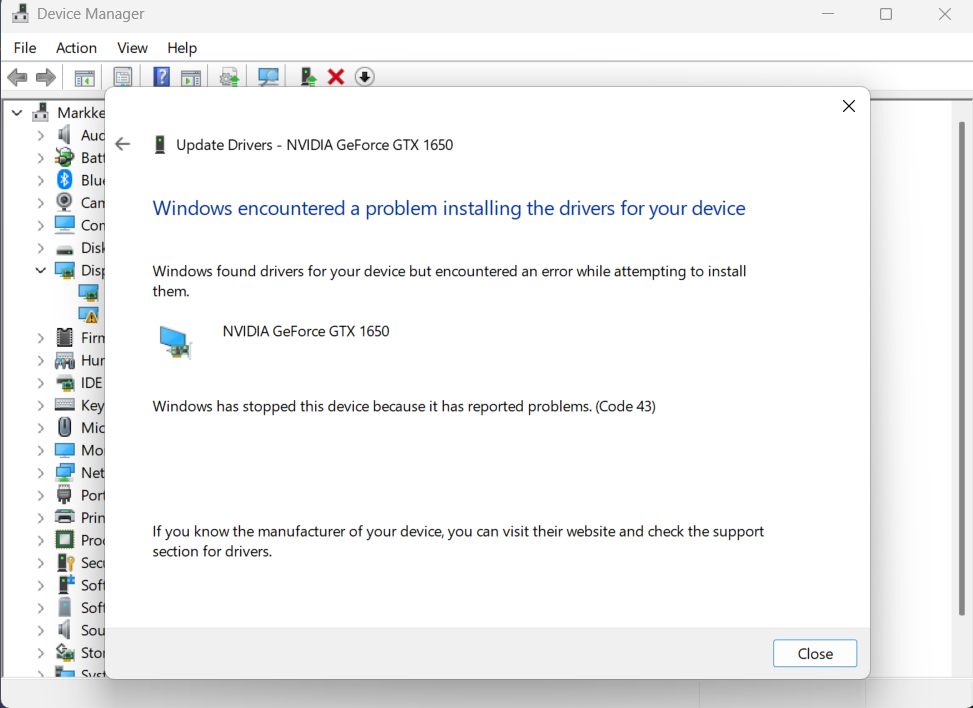Viewport: 973px width, 708px height.
Task: Minimize the Device Manager window
Action: (x=828, y=14)
